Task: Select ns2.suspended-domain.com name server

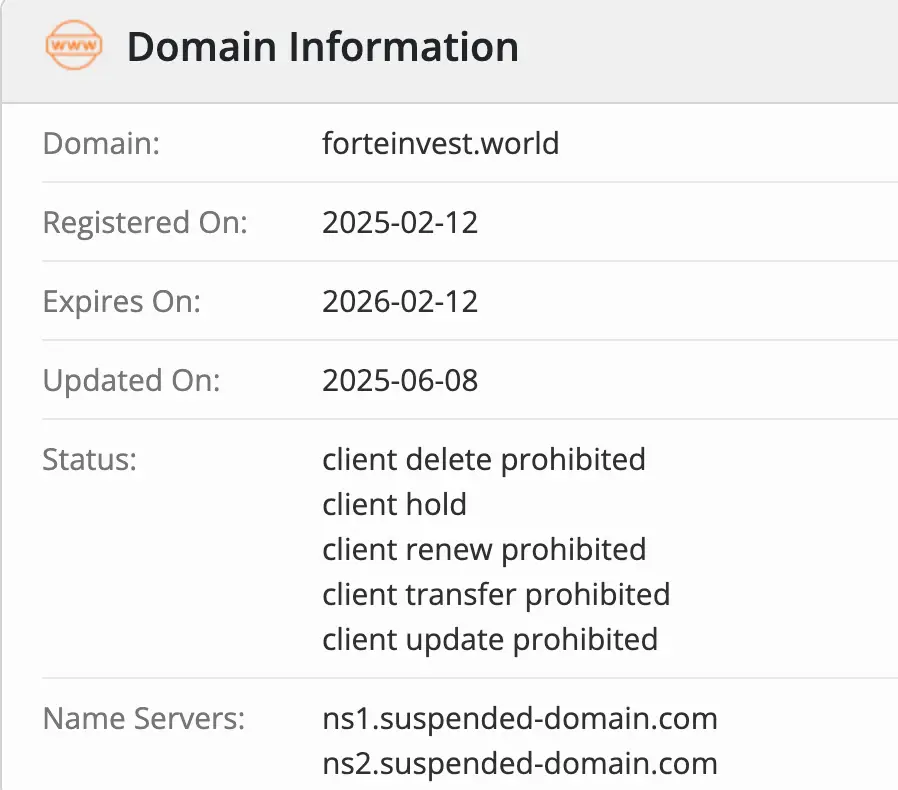Action: coord(520,764)
